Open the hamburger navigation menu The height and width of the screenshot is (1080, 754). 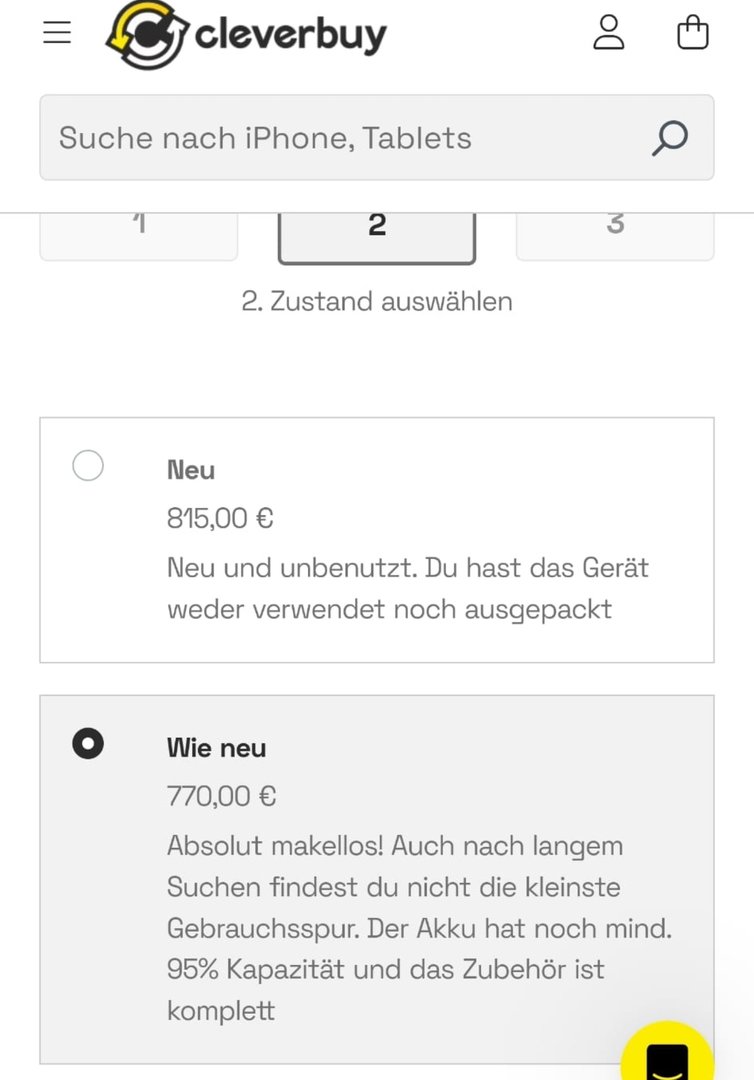pyautogui.click(x=57, y=33)
